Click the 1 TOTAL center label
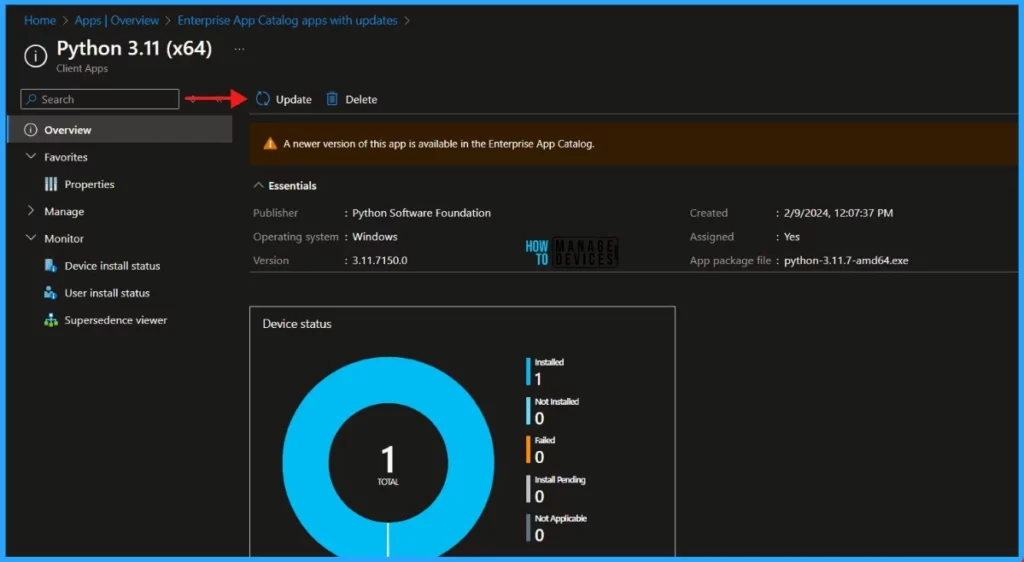Viewport: 1024px width, 562px height. point(388,465)
